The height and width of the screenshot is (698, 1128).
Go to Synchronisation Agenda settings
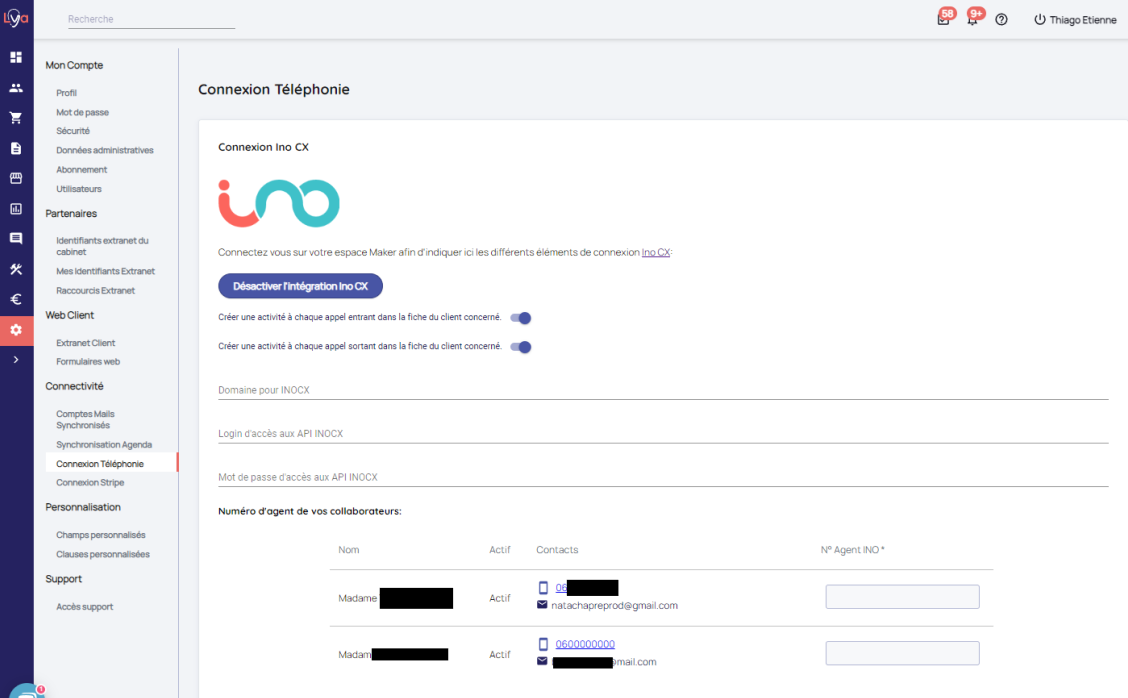click(104, 445)
